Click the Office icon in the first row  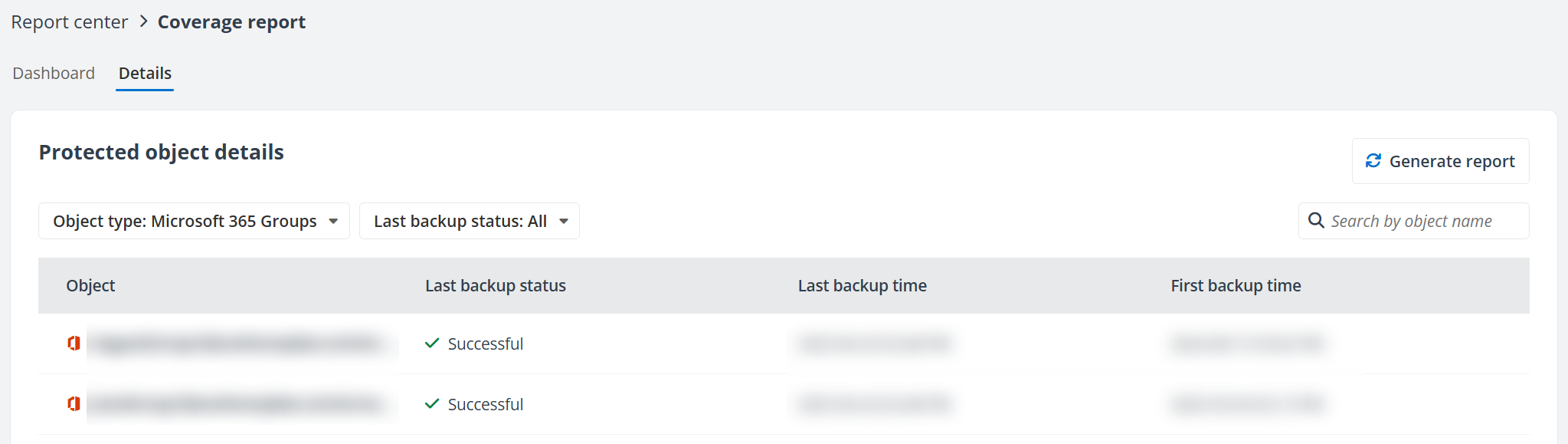pyautogui.click(x=74, y=344)
